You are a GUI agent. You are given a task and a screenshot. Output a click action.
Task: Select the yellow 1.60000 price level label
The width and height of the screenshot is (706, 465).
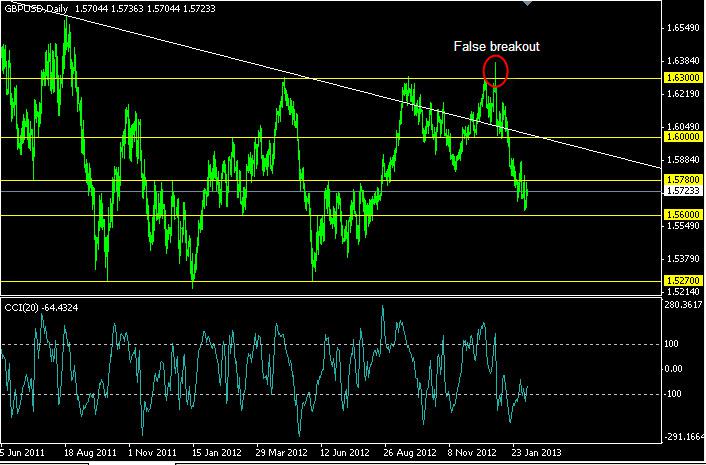point(683,137)
